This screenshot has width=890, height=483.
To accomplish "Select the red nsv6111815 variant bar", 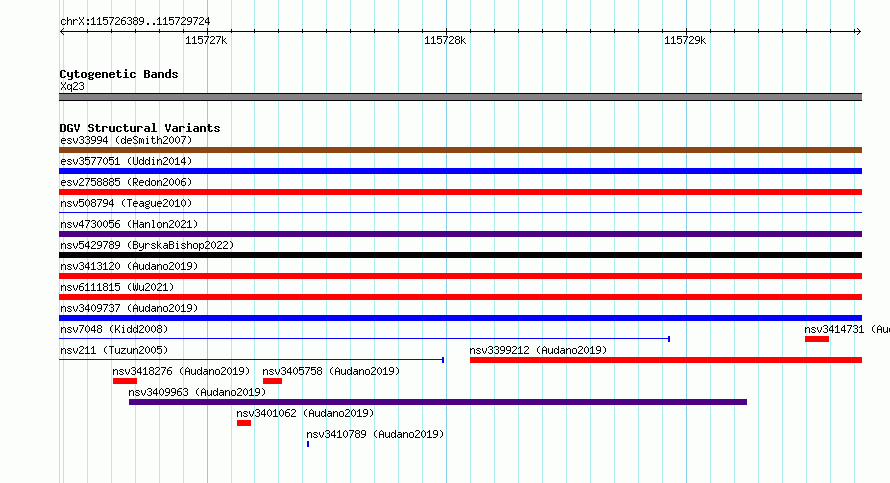I will click(460, 297).
